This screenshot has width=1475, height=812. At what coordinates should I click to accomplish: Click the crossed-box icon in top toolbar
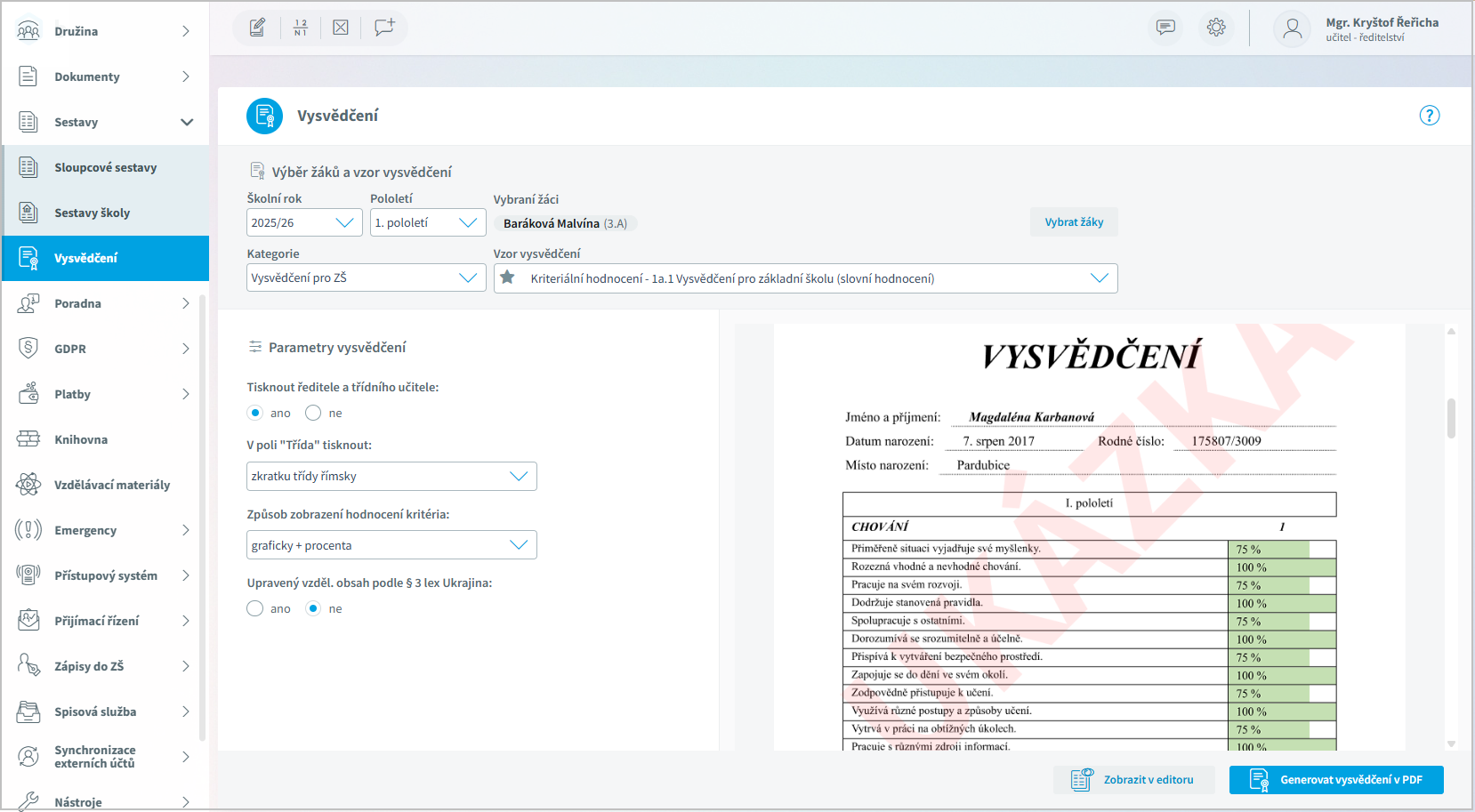341,28
